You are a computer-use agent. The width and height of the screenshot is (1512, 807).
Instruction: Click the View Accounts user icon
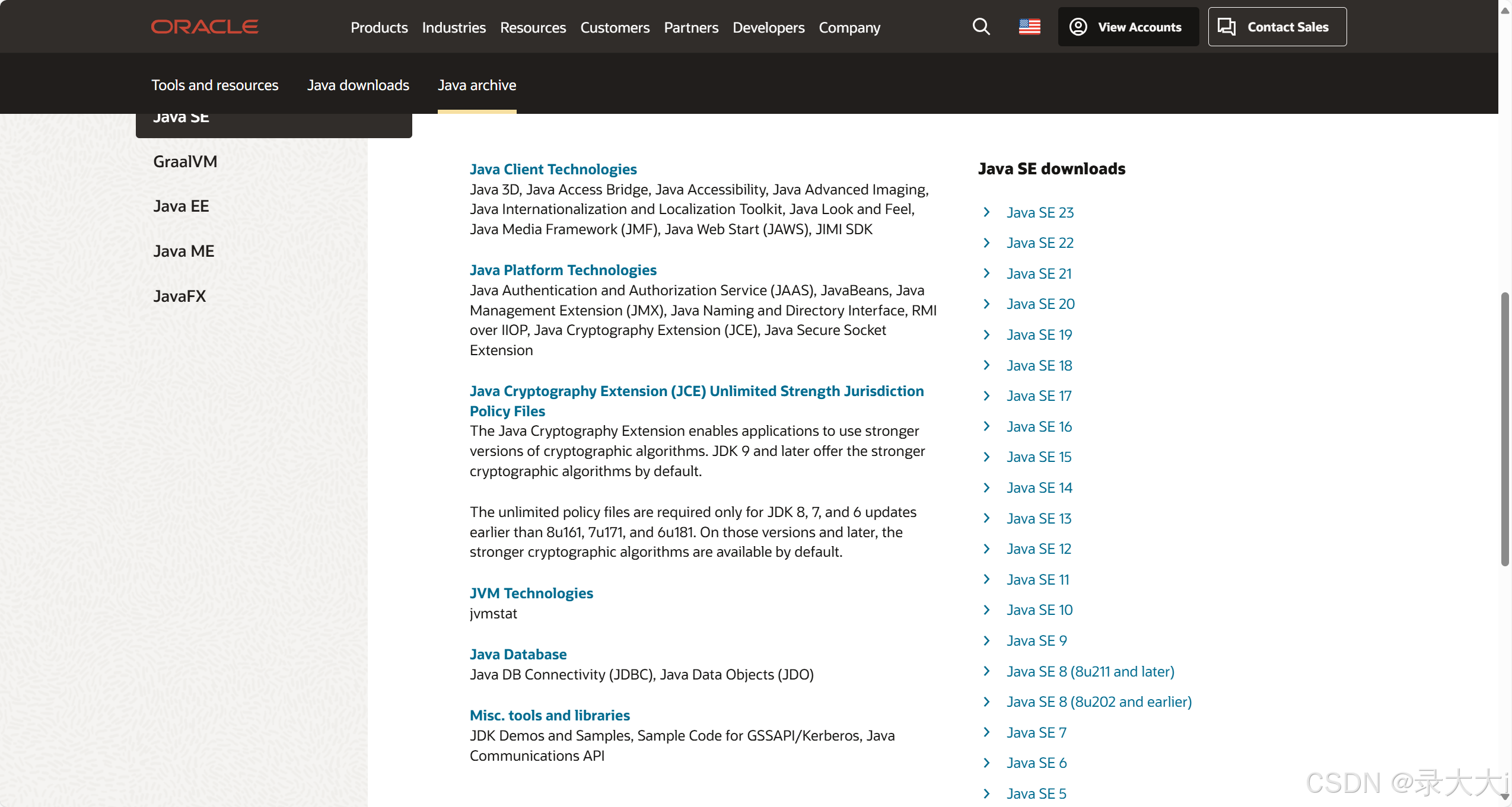1078,27
